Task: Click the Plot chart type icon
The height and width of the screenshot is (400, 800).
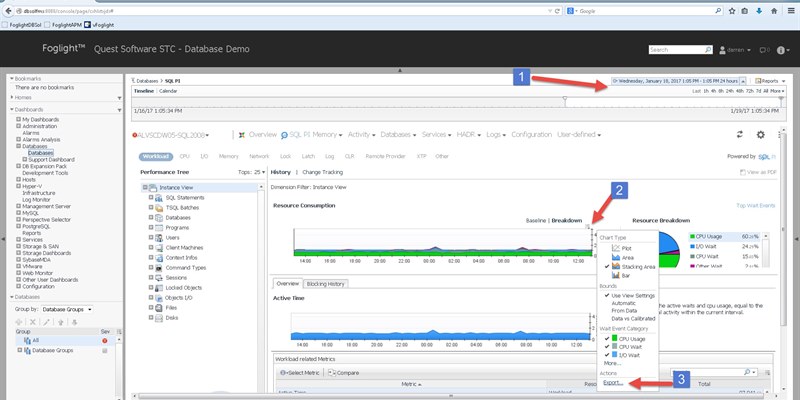Action: (616, 248)
